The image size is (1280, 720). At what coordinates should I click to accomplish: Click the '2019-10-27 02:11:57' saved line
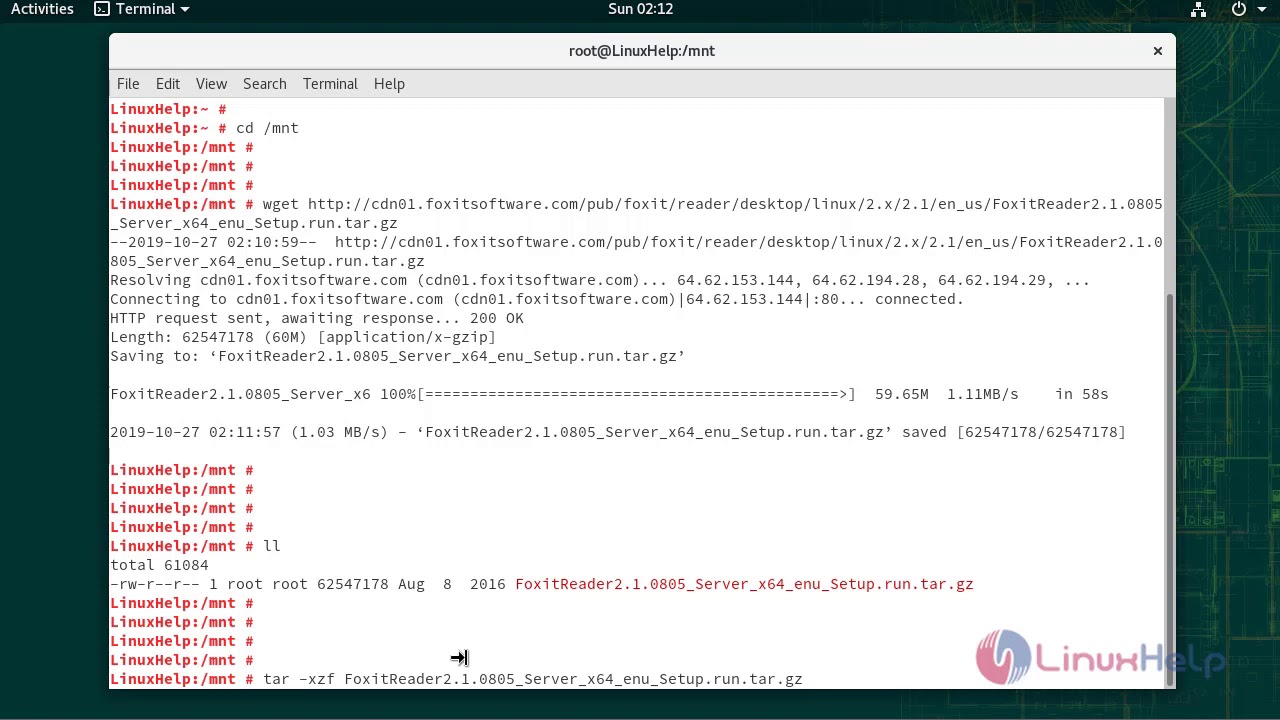pyautogui.click(x=618, y=432)
